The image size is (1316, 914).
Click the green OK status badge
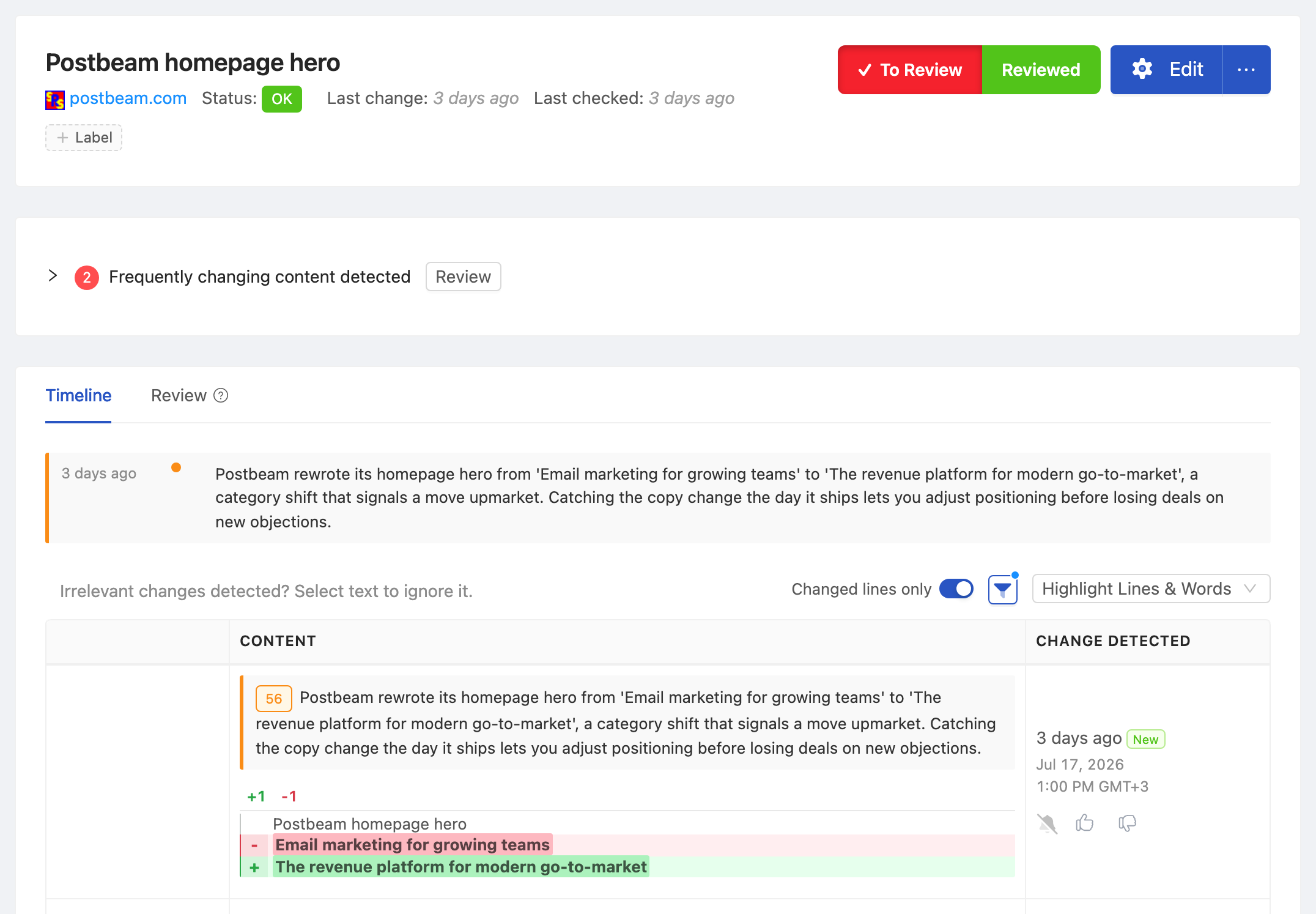tap(282, 99)
